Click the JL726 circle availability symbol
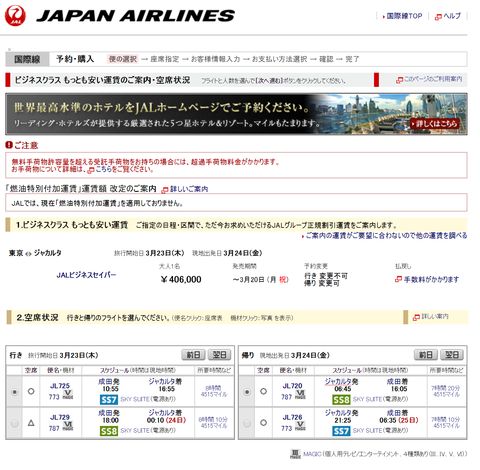The image size is (480, 470). coord(263,423)
